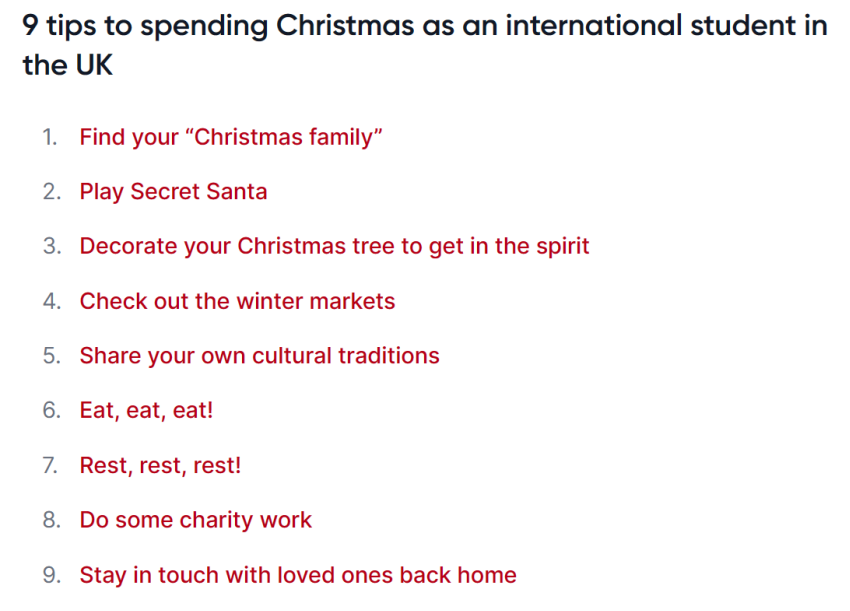Open Decorate your Christmas tree link

tap(334, 247)
